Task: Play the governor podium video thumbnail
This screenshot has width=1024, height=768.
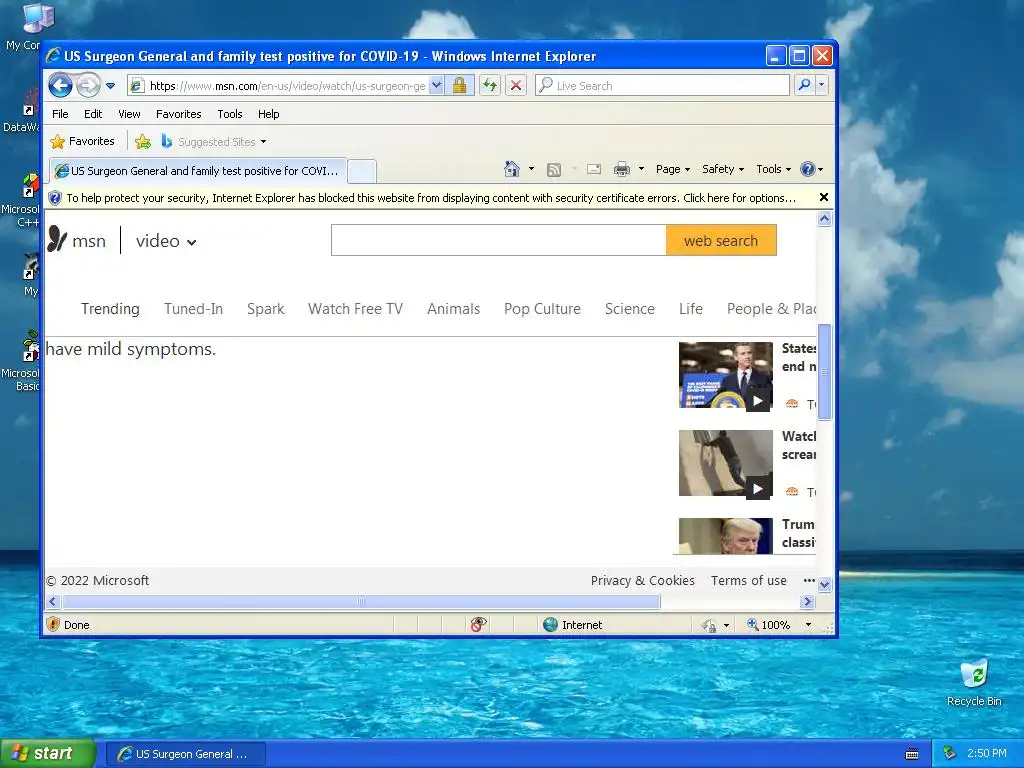Action: tap(726, 375)
